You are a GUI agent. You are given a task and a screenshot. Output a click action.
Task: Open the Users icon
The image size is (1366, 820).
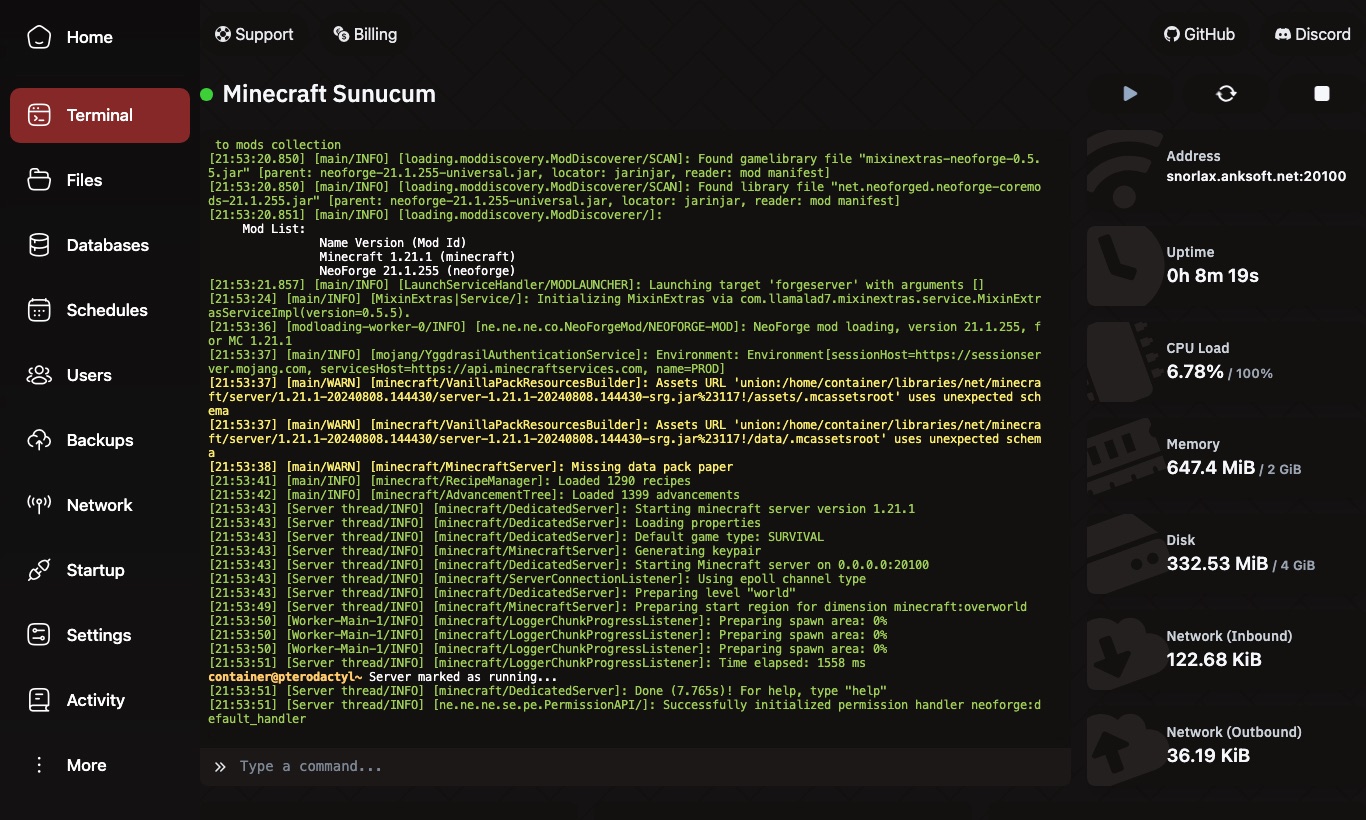coord(39,375)
